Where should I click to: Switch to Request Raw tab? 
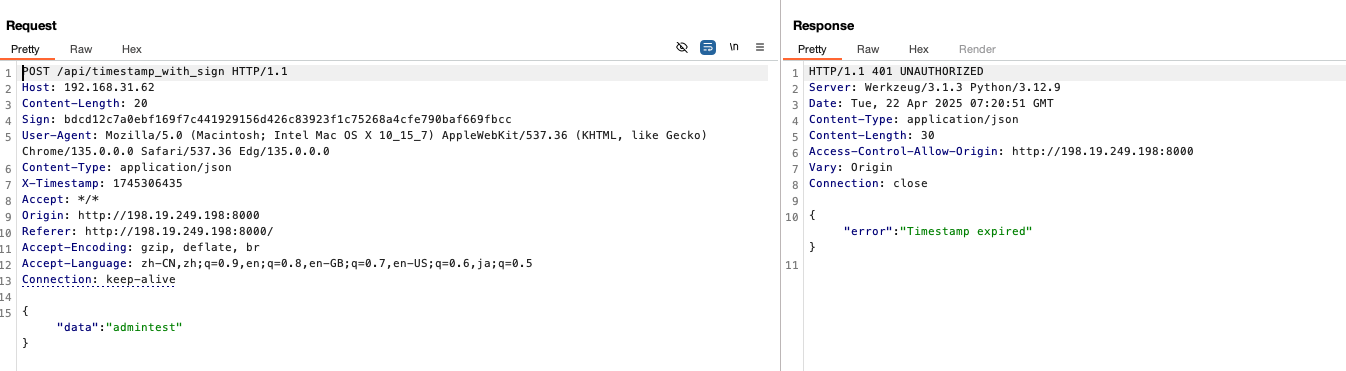tap(81, 49)
